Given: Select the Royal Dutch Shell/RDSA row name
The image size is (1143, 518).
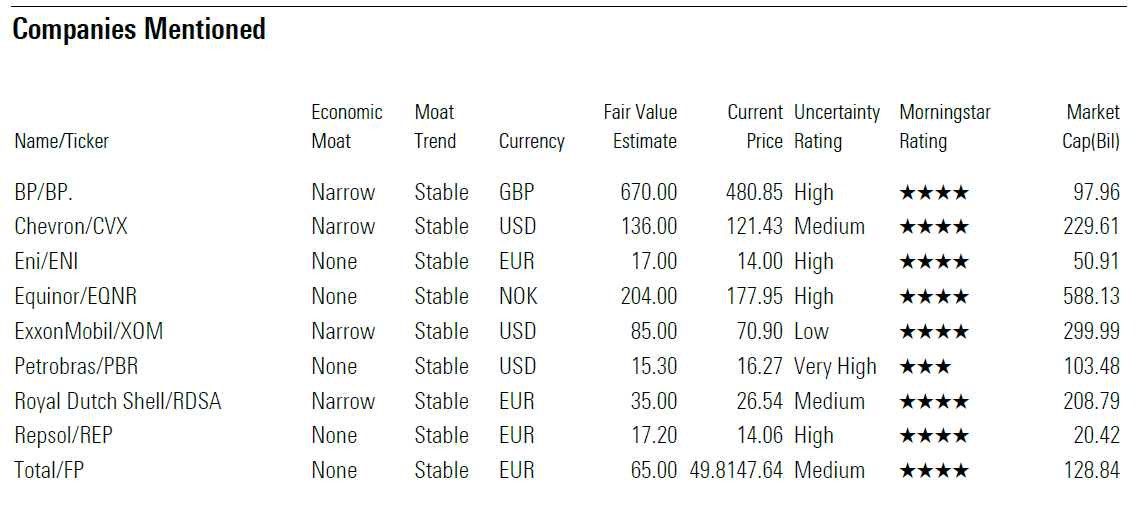Looking at the screenshot, I should 118,402.
